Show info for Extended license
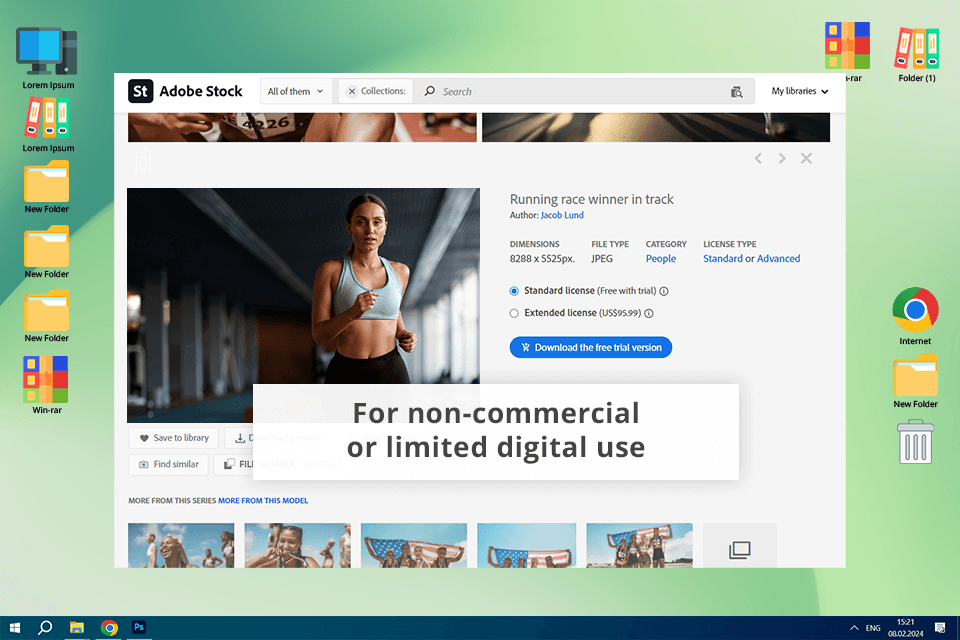 pyautogui.click(x=649, y=313)
